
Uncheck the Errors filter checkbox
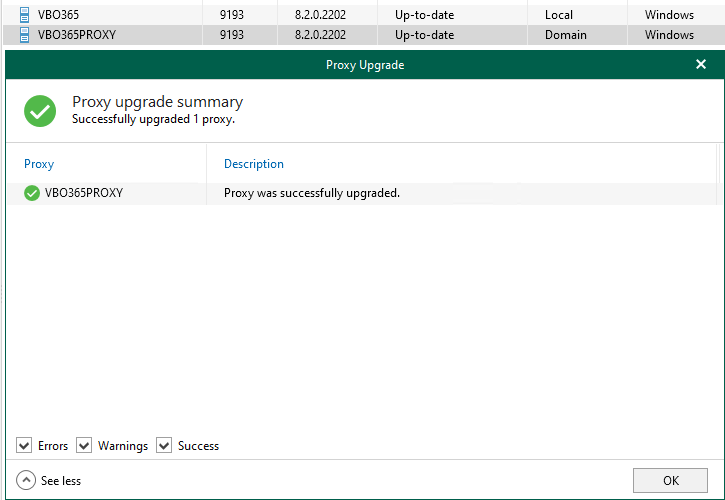(x=24, y=446)
